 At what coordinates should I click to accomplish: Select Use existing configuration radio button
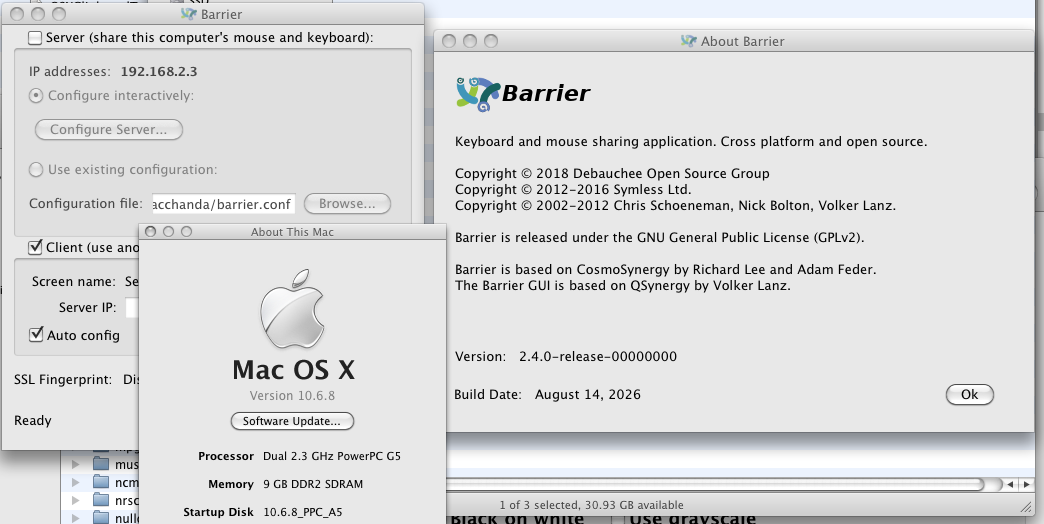[36, 170]
